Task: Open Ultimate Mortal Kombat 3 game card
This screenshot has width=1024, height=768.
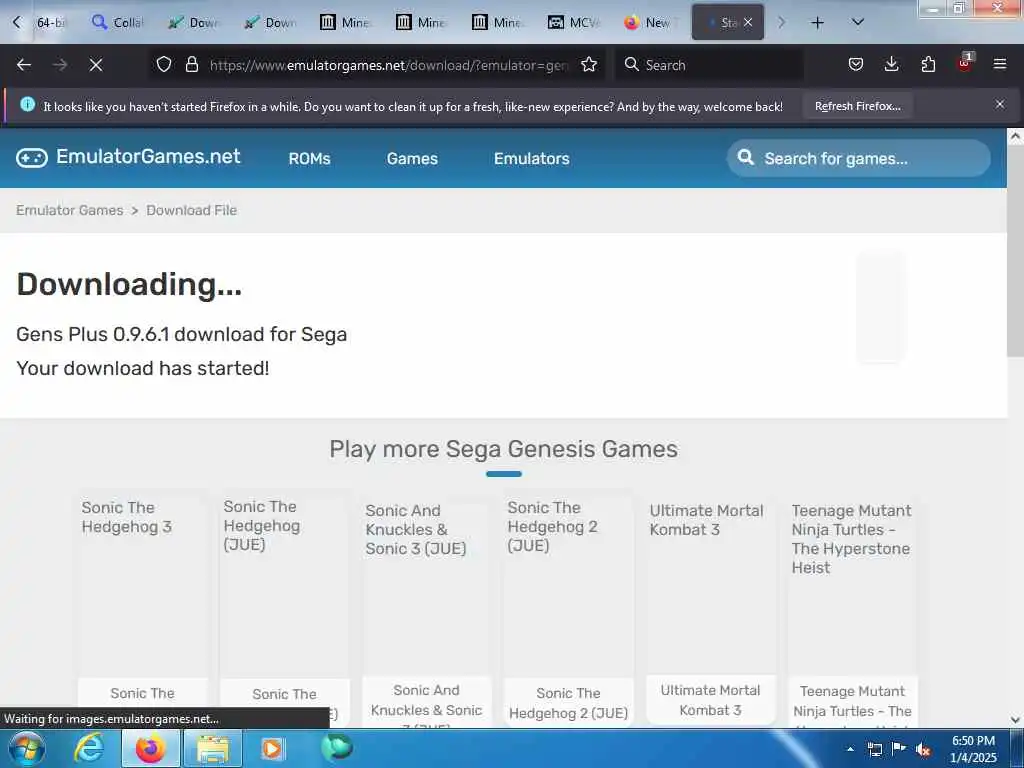Action: pos(711,607)
